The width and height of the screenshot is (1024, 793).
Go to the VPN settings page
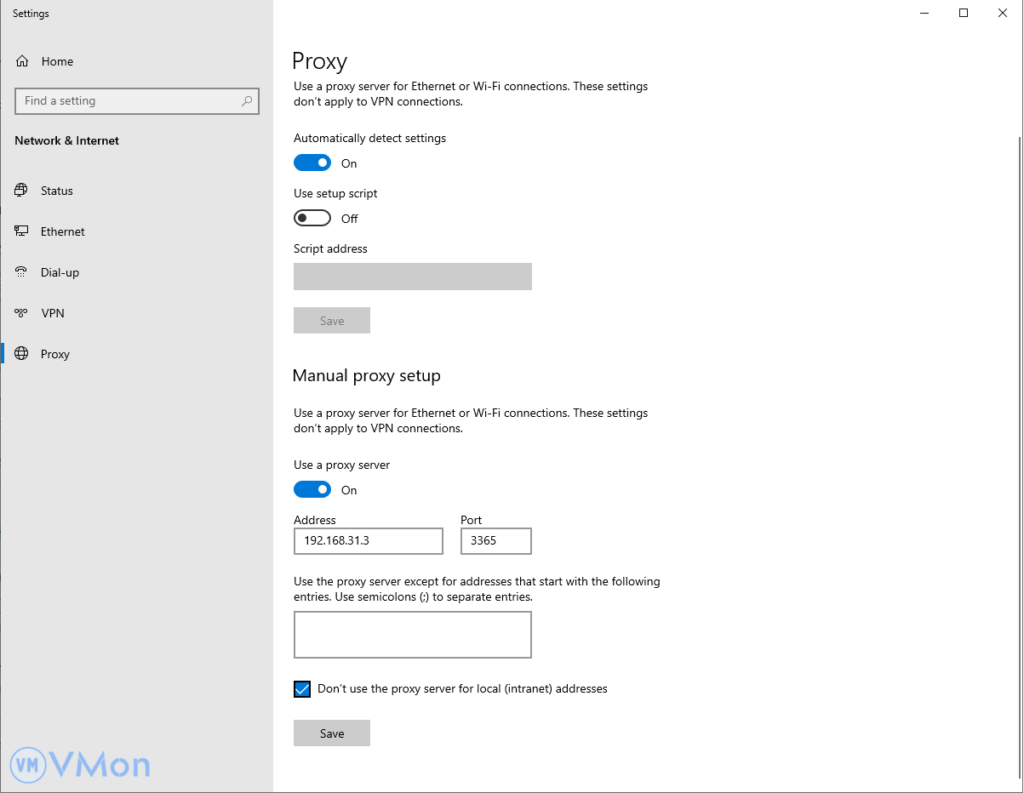53,313
